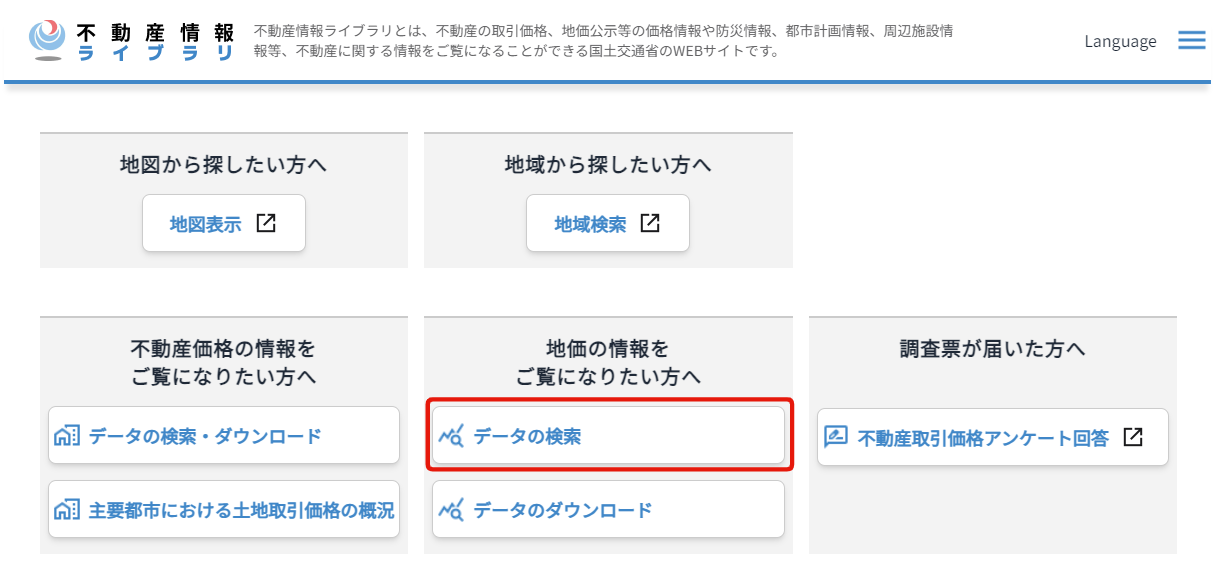Viewport: 1223px width, 570px height.
Task: Open 主要都市における土地取引価格の概況
Action: (x=224, y=509)
